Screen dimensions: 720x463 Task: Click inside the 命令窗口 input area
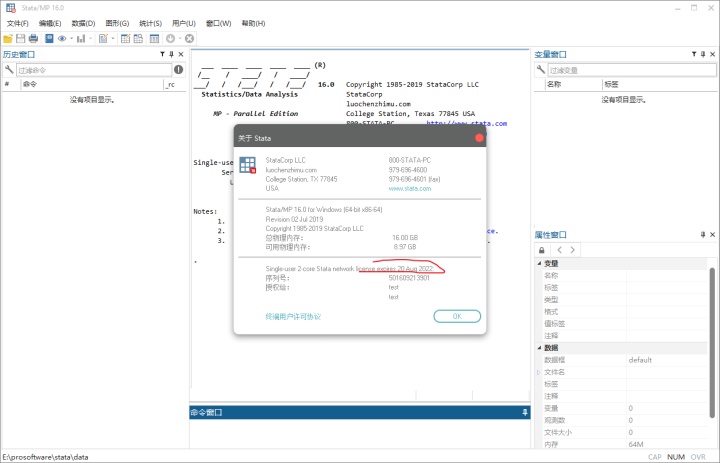[x=360, y=433]
